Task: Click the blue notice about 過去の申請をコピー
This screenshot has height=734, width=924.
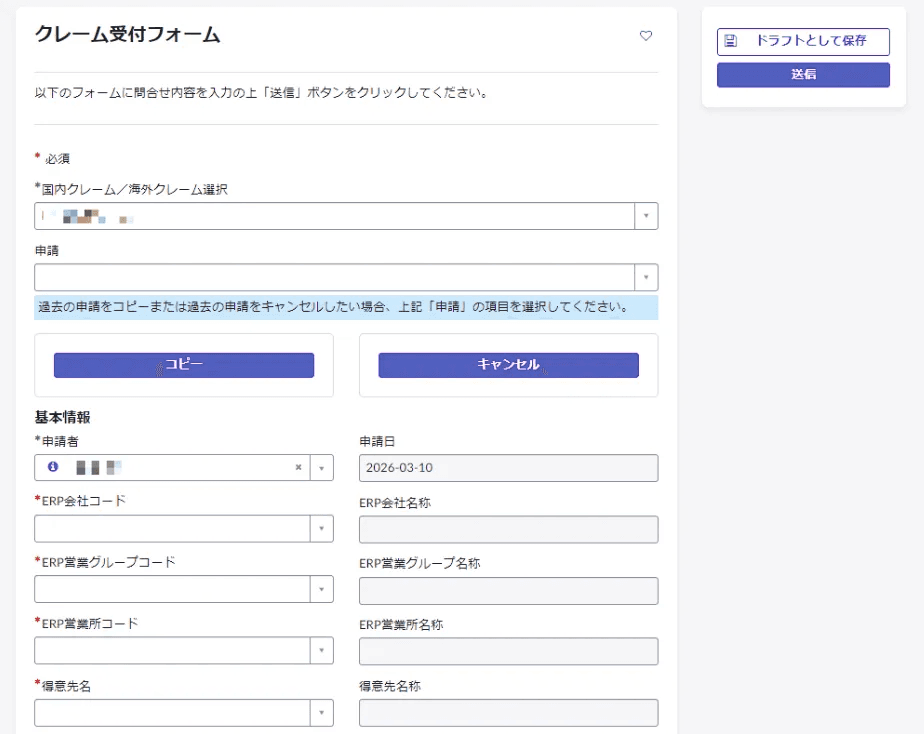Action: click(x=346, y=307)
